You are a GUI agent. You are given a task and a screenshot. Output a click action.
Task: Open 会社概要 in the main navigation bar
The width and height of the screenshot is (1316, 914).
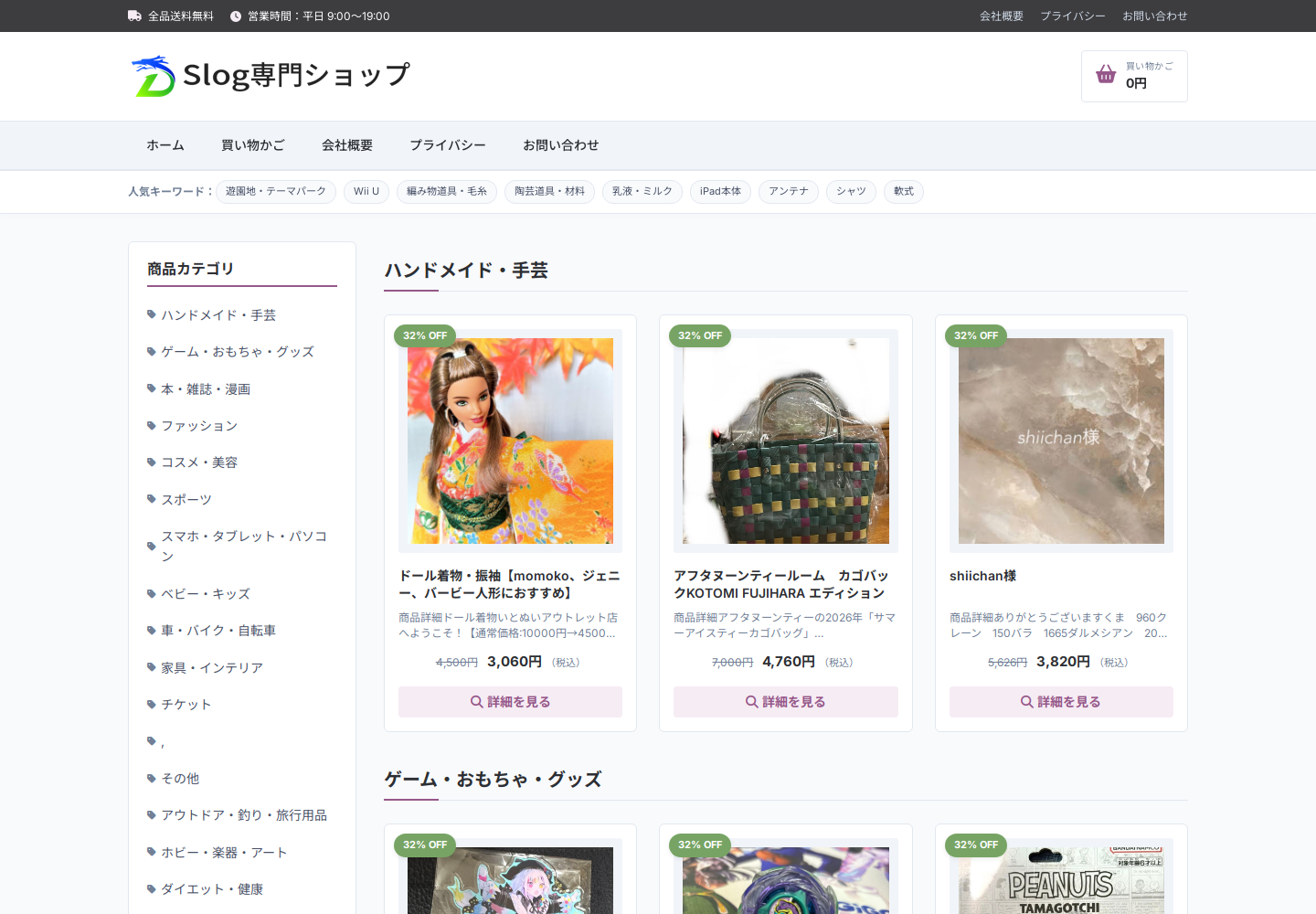[x=347, y=145]
